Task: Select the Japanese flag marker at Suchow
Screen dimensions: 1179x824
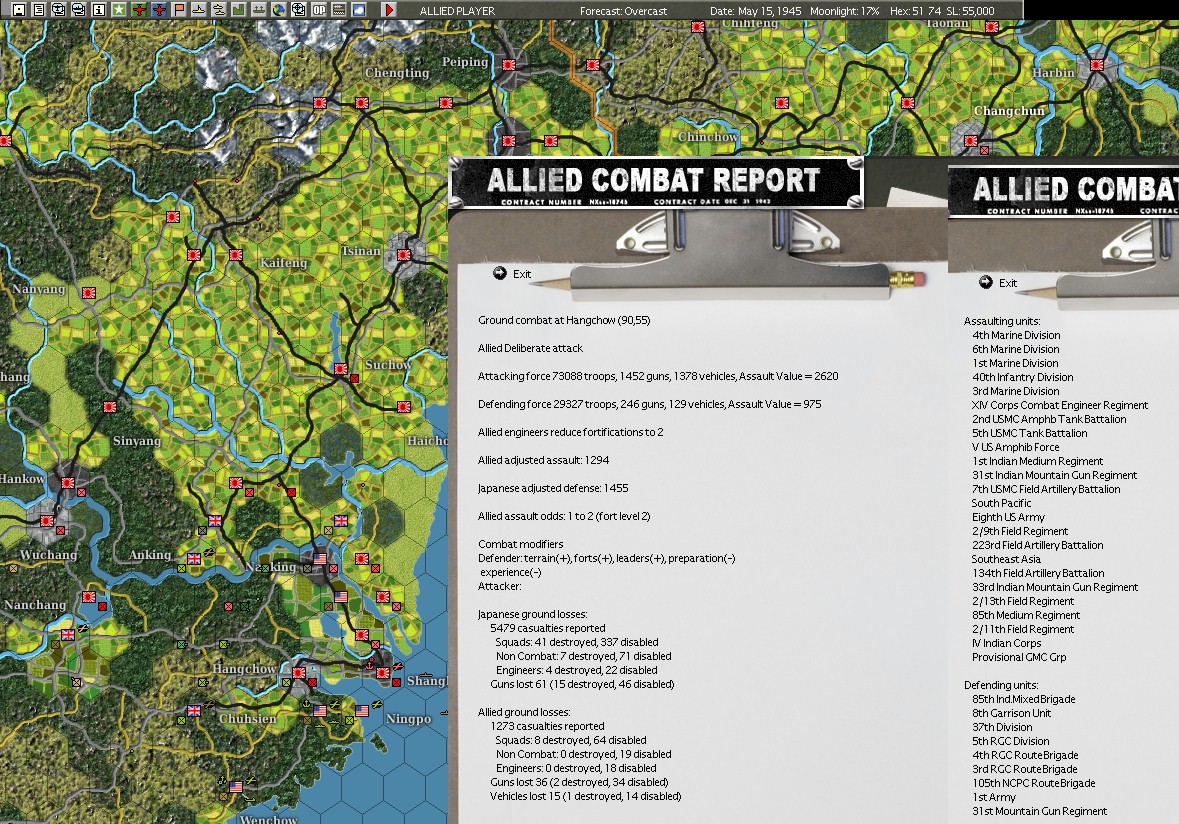Action: point(341,369)
